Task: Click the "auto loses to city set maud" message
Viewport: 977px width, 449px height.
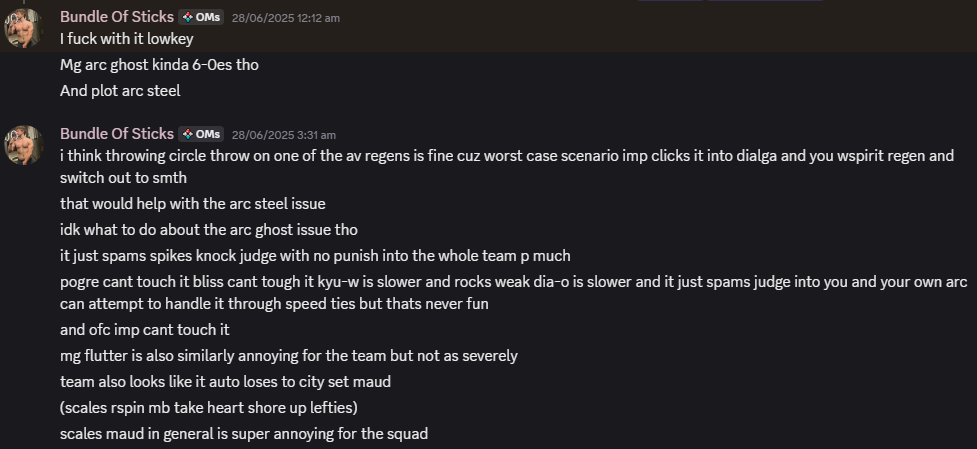Action: click(x=225, y=382)
